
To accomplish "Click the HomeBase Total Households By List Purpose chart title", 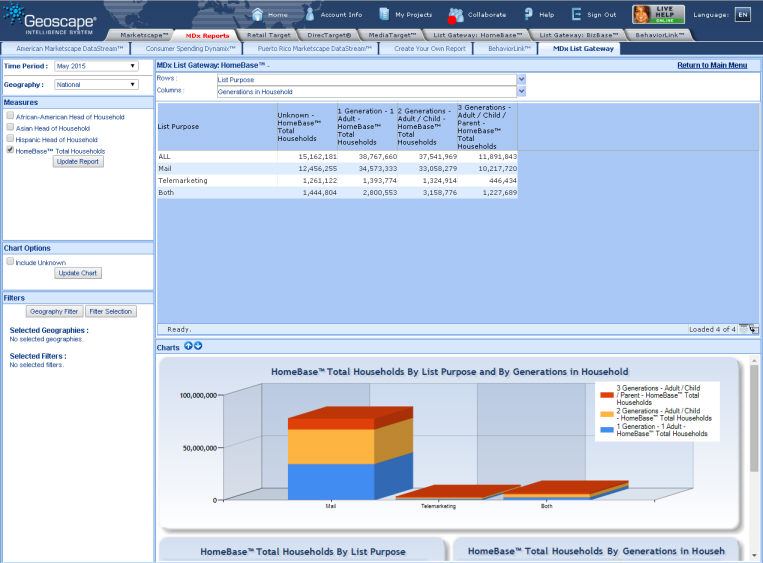I will pyautogui.click(x=303, y=552).
